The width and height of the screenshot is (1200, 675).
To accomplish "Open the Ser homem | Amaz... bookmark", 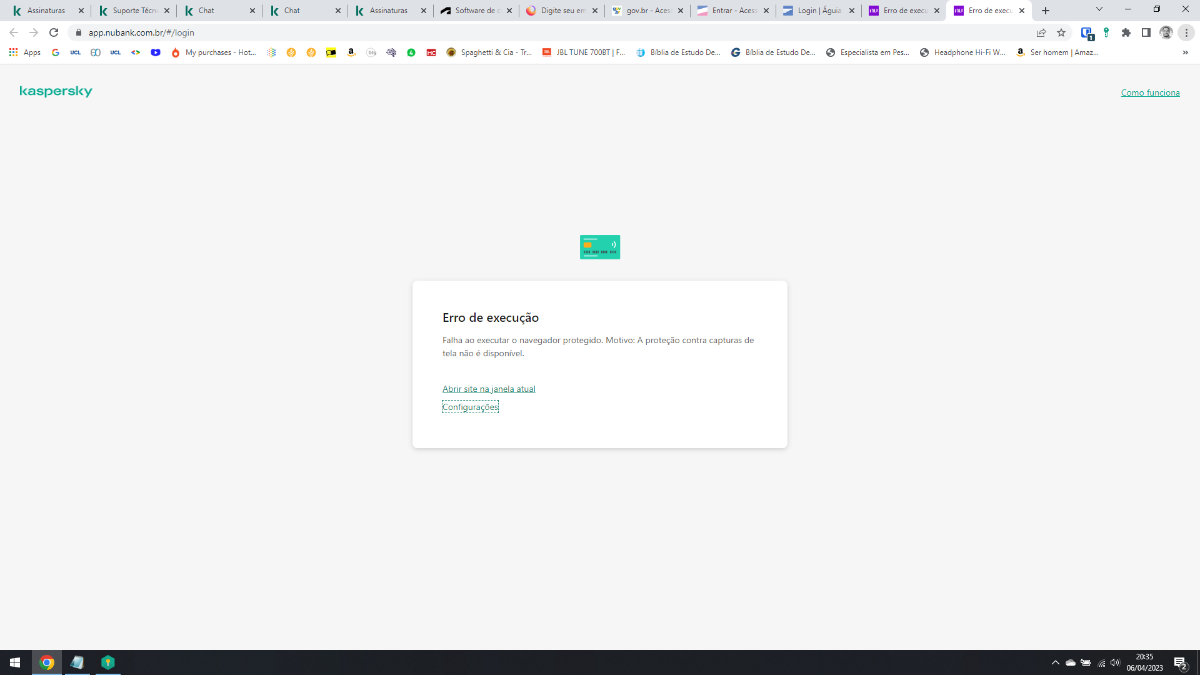I will tap(1057, 52).
